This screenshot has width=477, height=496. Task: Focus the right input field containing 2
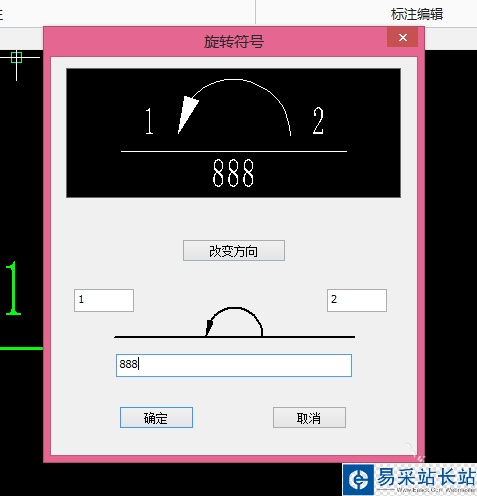click(357, 300)
